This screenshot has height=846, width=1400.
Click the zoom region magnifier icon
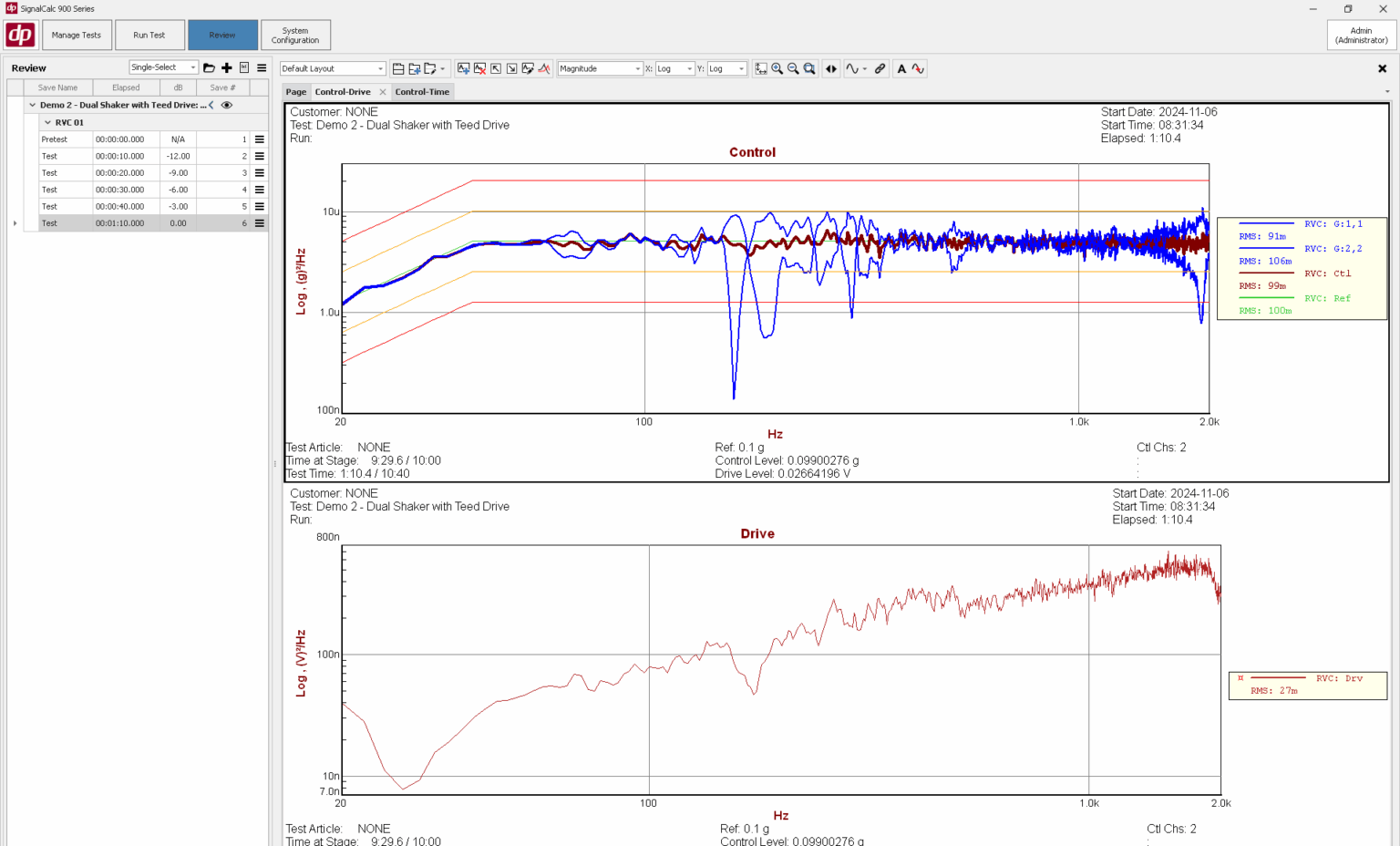click(809, 68)
